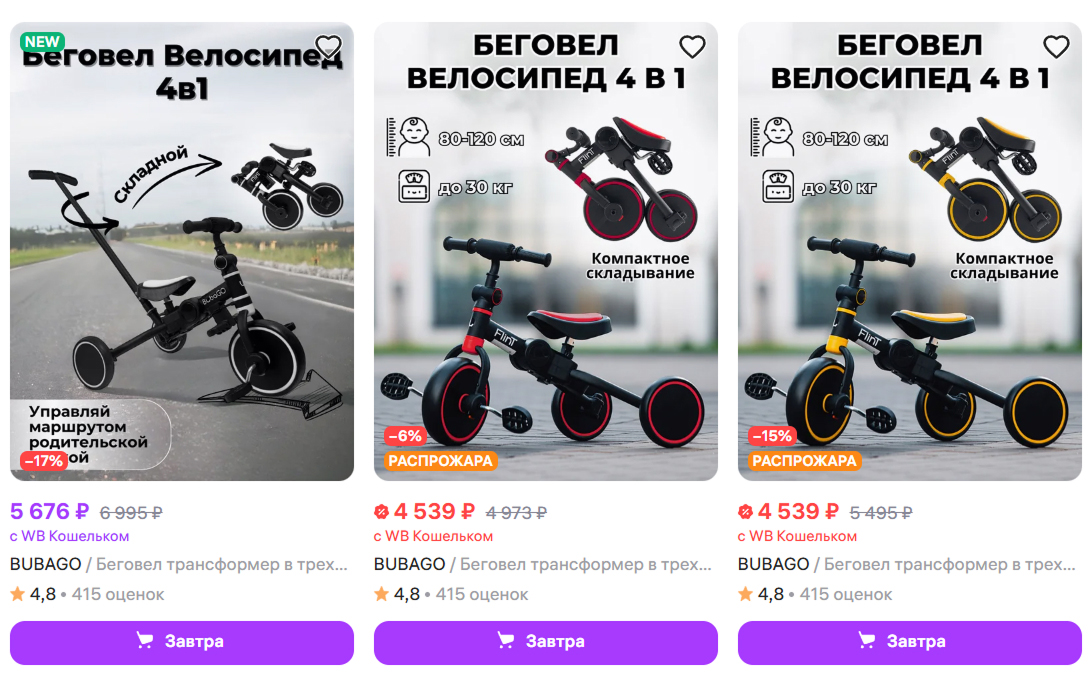Add the black bike to cart via Завтра
Viewport: 1091px width, 674px height.
click(182, 643)
